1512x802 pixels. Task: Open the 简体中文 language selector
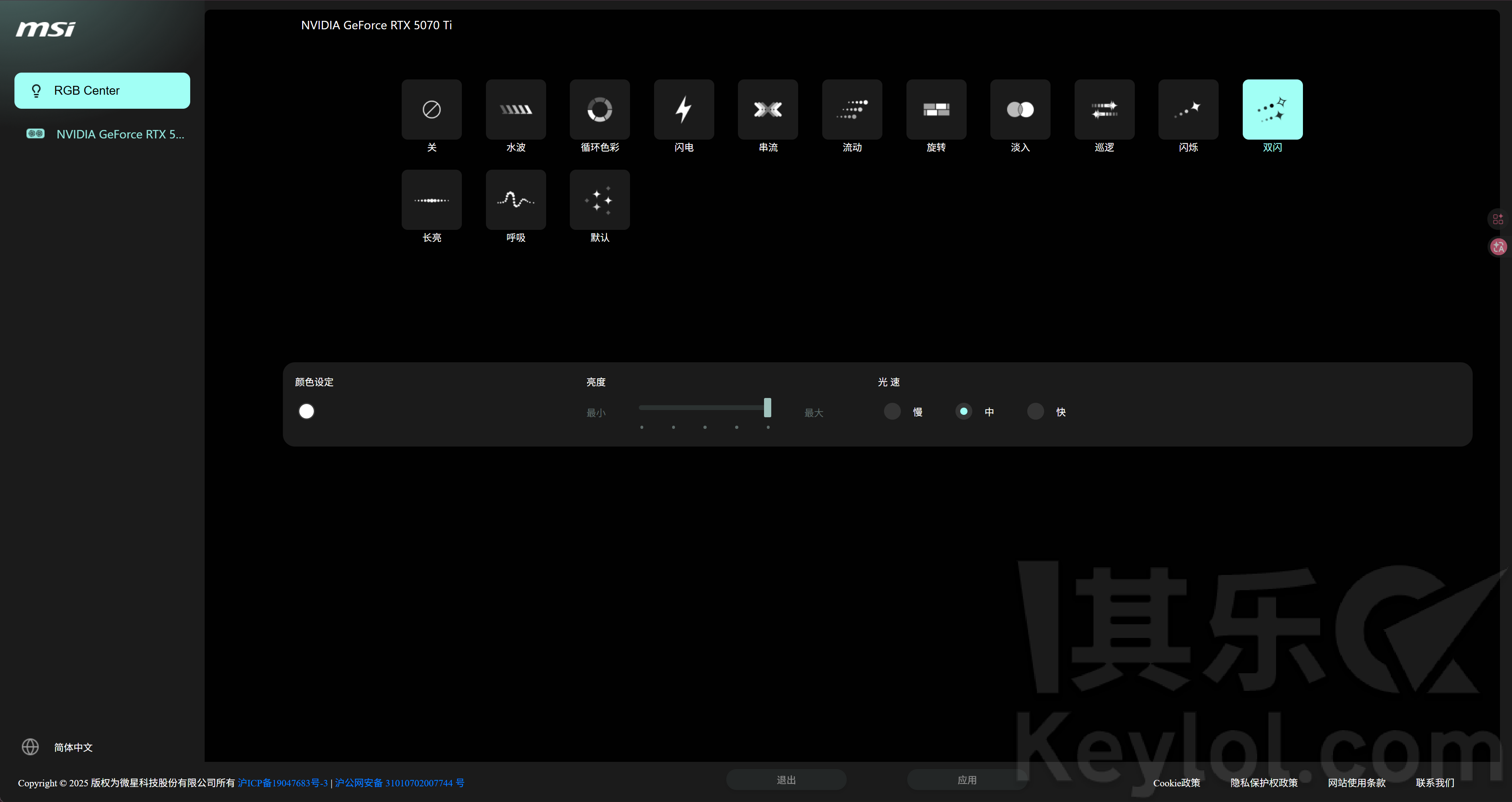click(x=73, y=747)
